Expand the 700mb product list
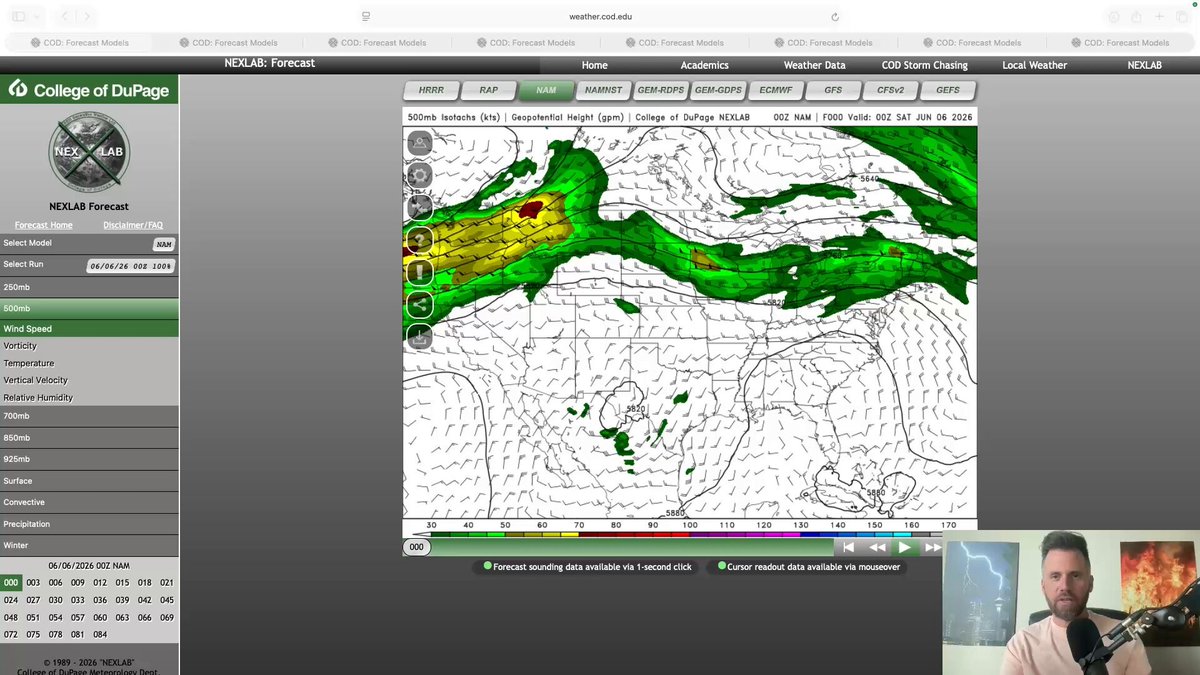 pyautogui.click(x=89, y=416)
